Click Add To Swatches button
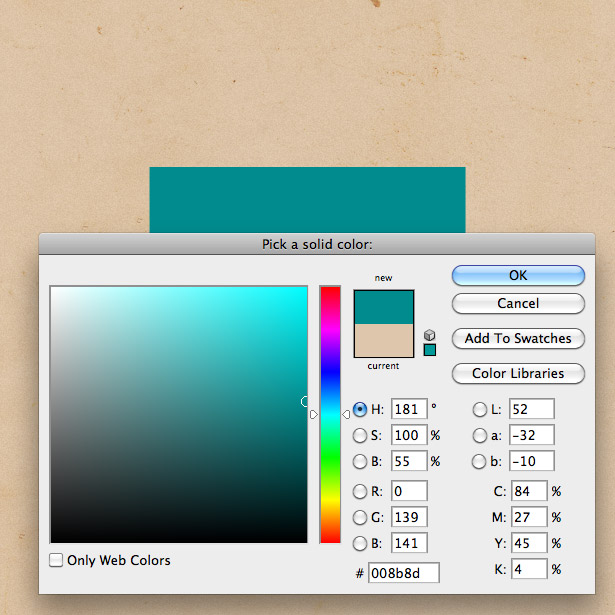Screen dimensions: 615x615 518,338
